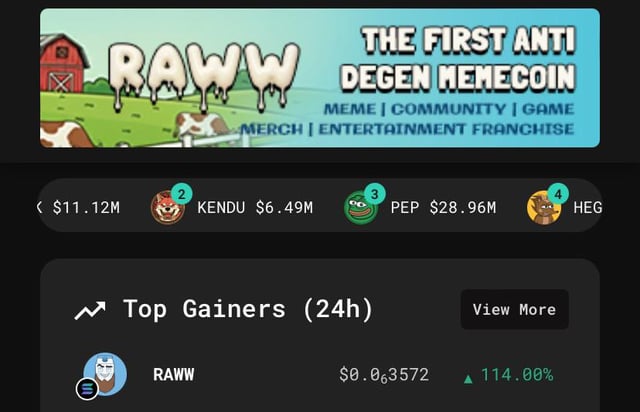
Task: Click the KENDU ticker name
Action: click(221, 207)
